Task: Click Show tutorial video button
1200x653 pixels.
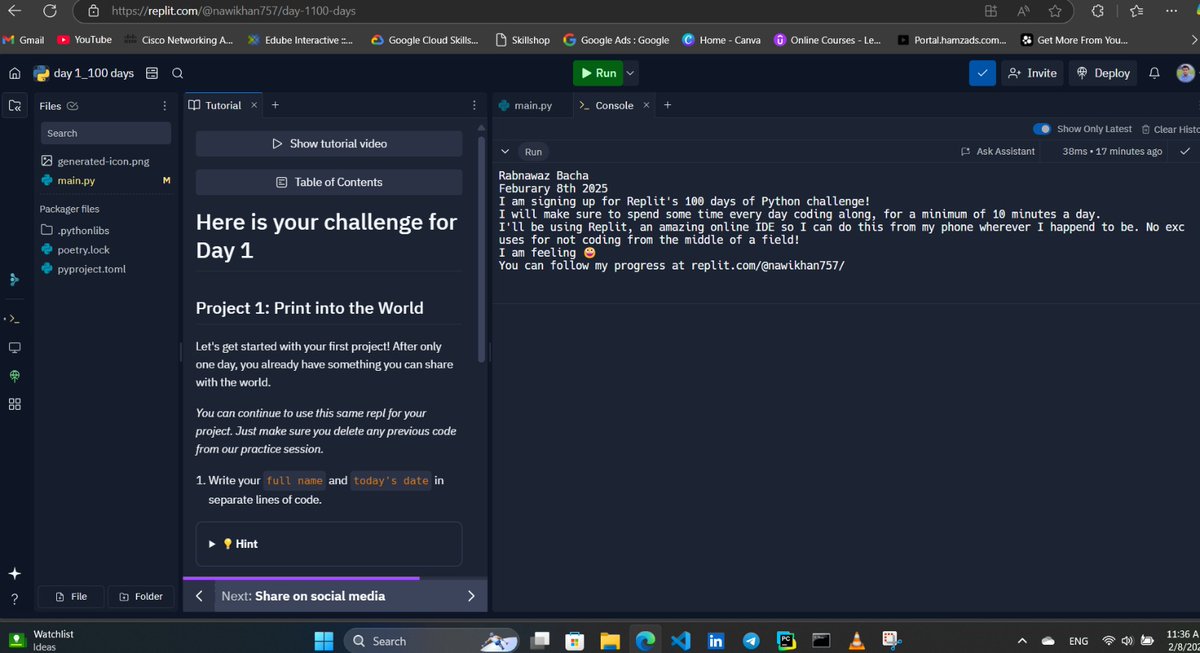Action: pos(329,143)
